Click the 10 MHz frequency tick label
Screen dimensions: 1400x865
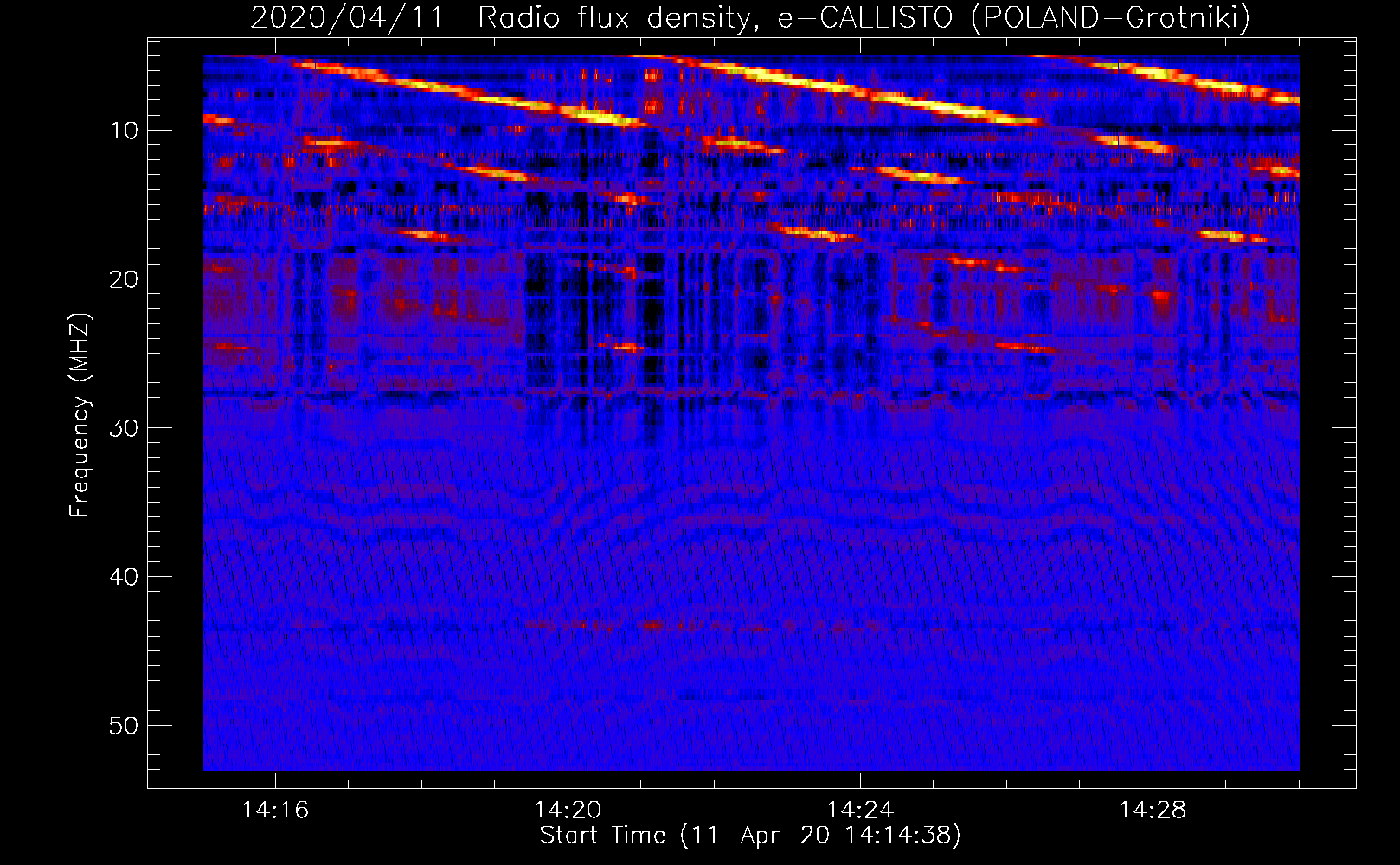pos(125,131)
